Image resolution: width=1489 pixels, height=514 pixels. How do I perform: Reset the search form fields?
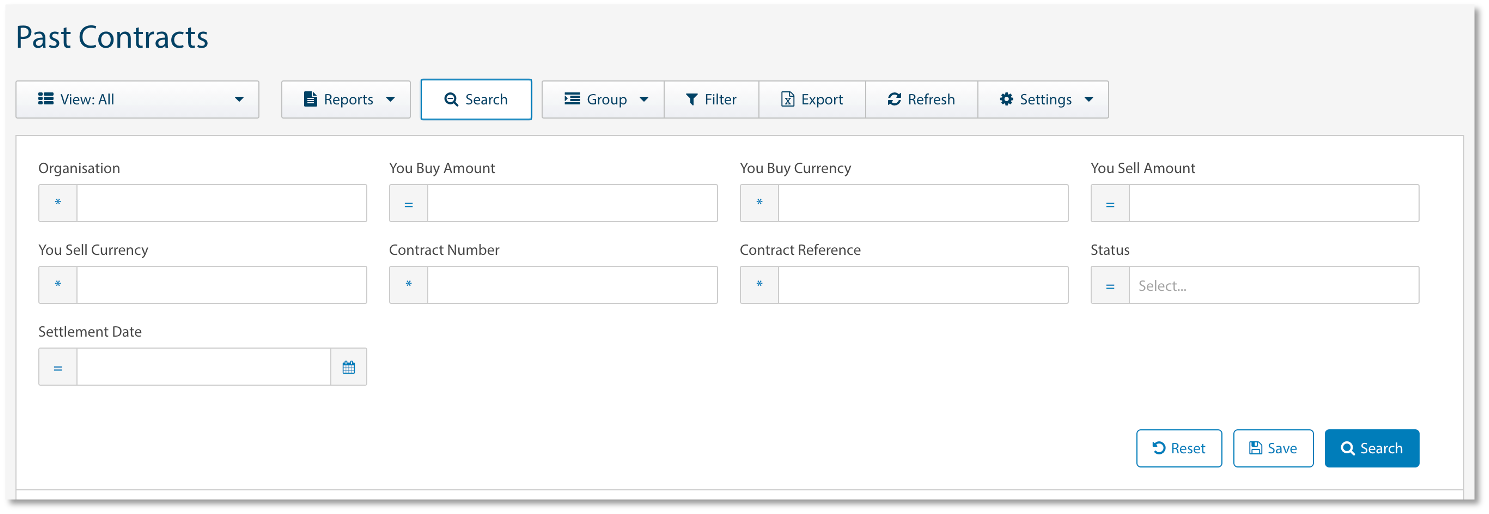click(x=1179, y=448)
